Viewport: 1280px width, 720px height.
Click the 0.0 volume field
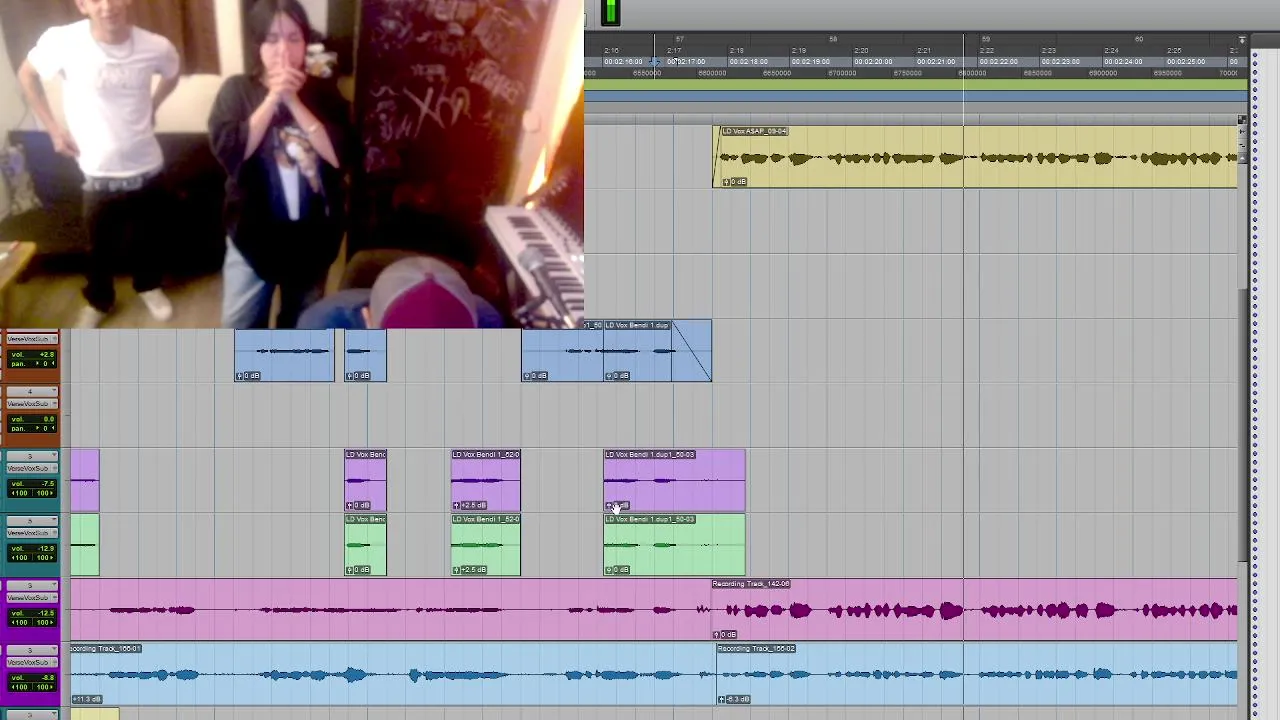(32, 419)
